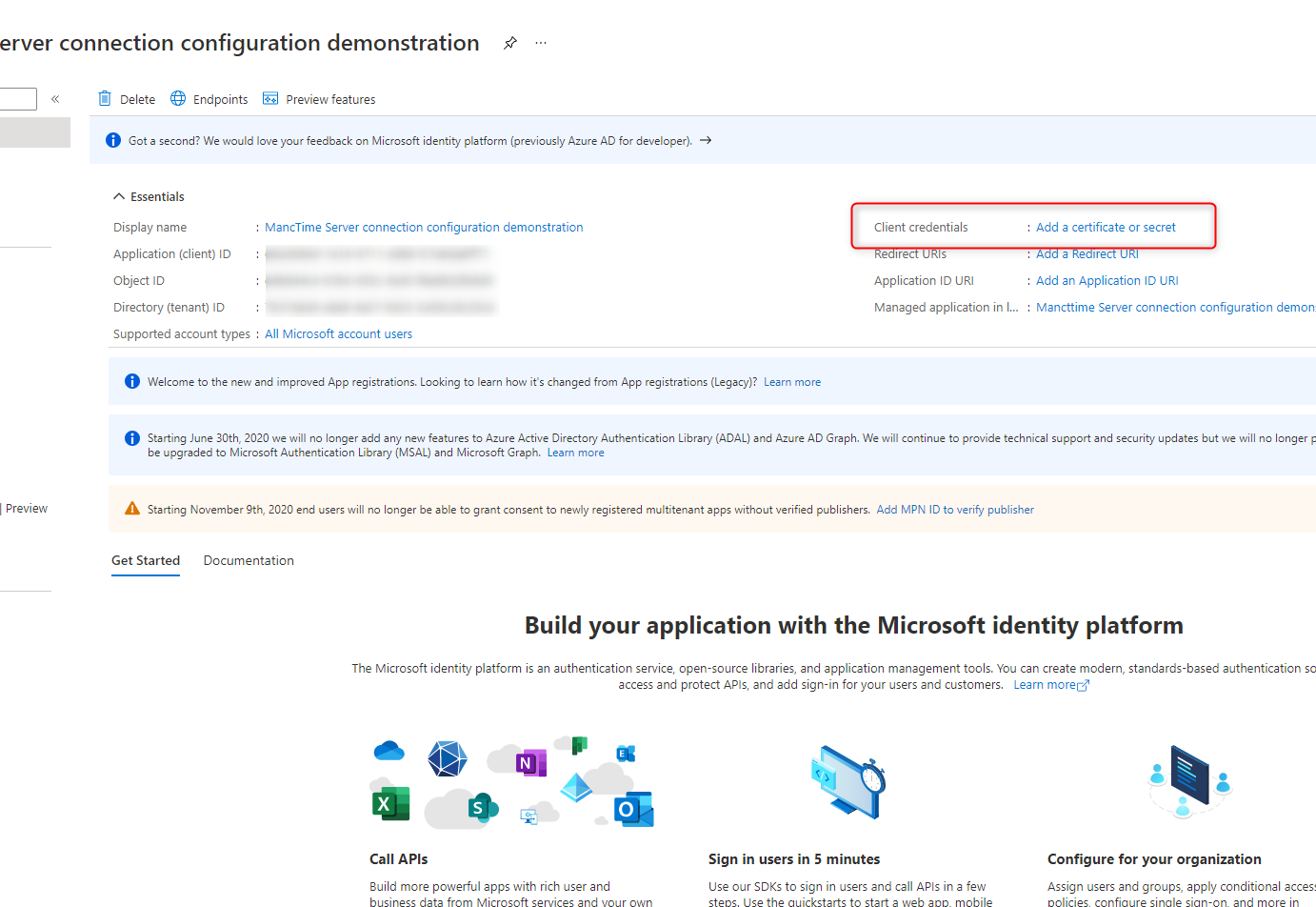
Task: Collapse the sidebar with double chevron
Action: 55,99
